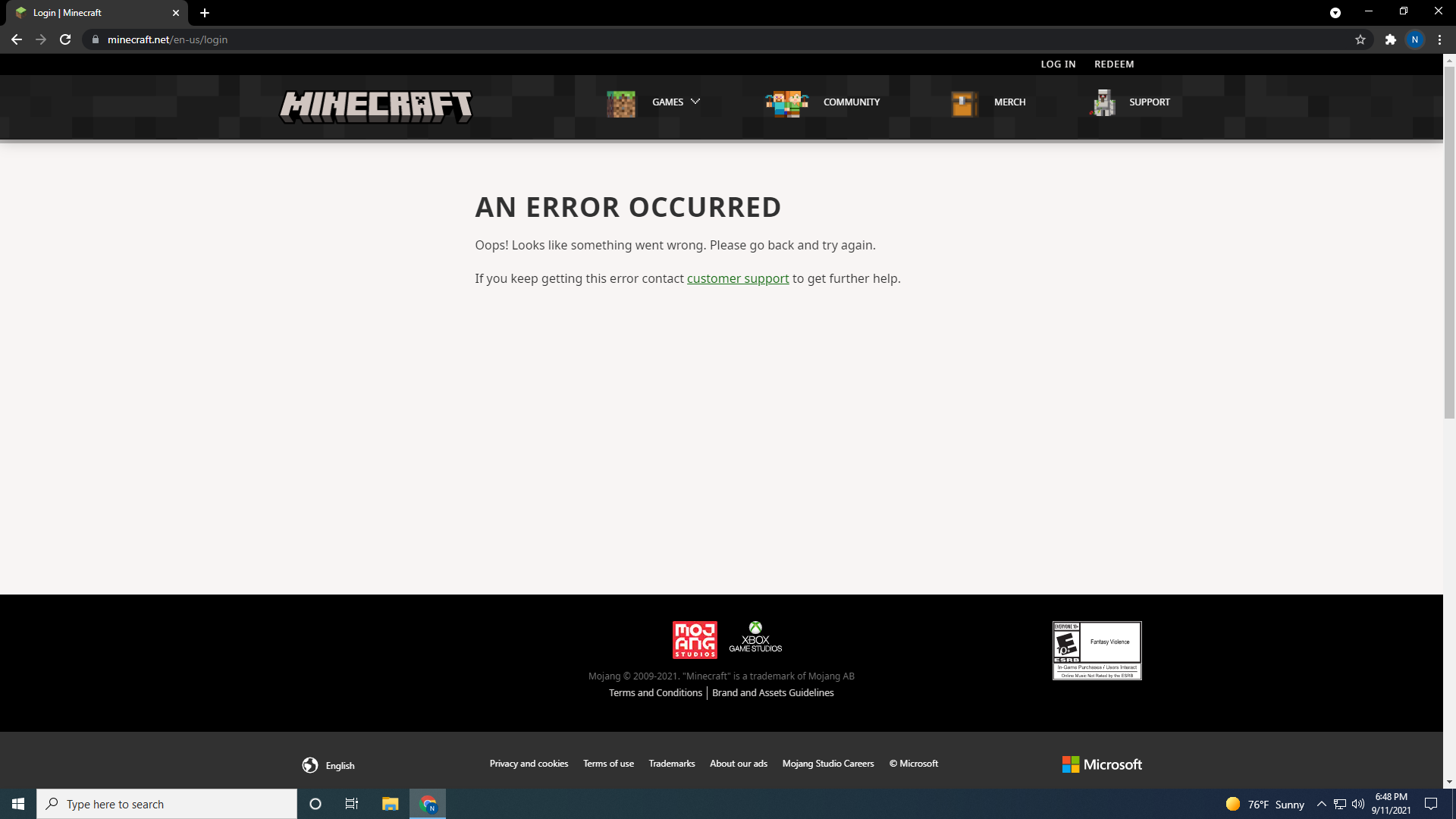Screen dimensions: 1456x819
Task: Open the REDEEM menu item
Action: [1114, 64]
